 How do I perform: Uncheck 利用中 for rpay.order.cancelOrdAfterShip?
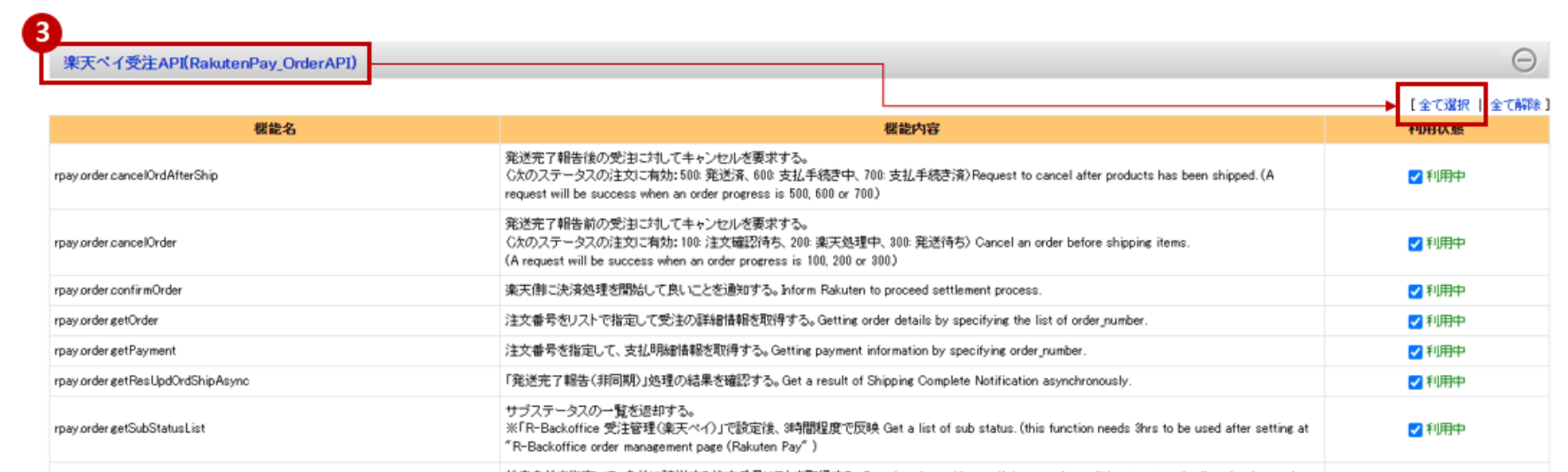(1415, 176)
